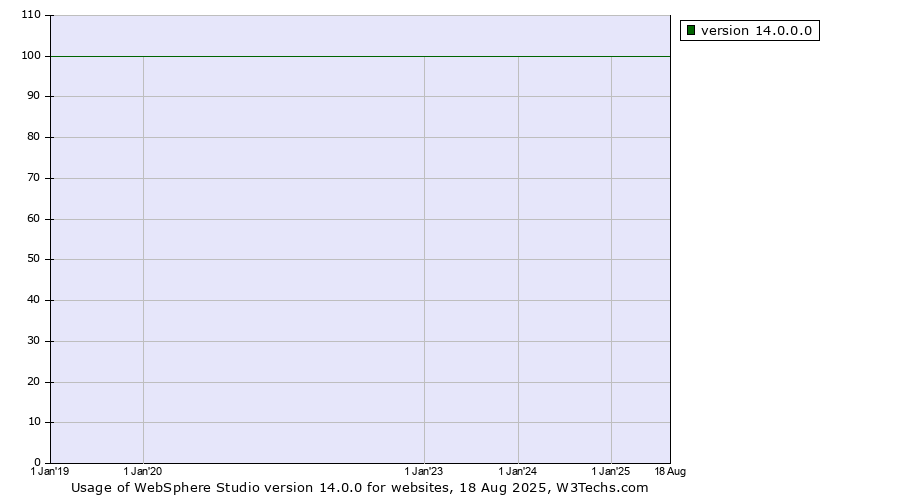The width and height of the screenshot is (900, 500).
Task: Click the chart caption mentioning W3Techs.com
Action: coord(359,488)
